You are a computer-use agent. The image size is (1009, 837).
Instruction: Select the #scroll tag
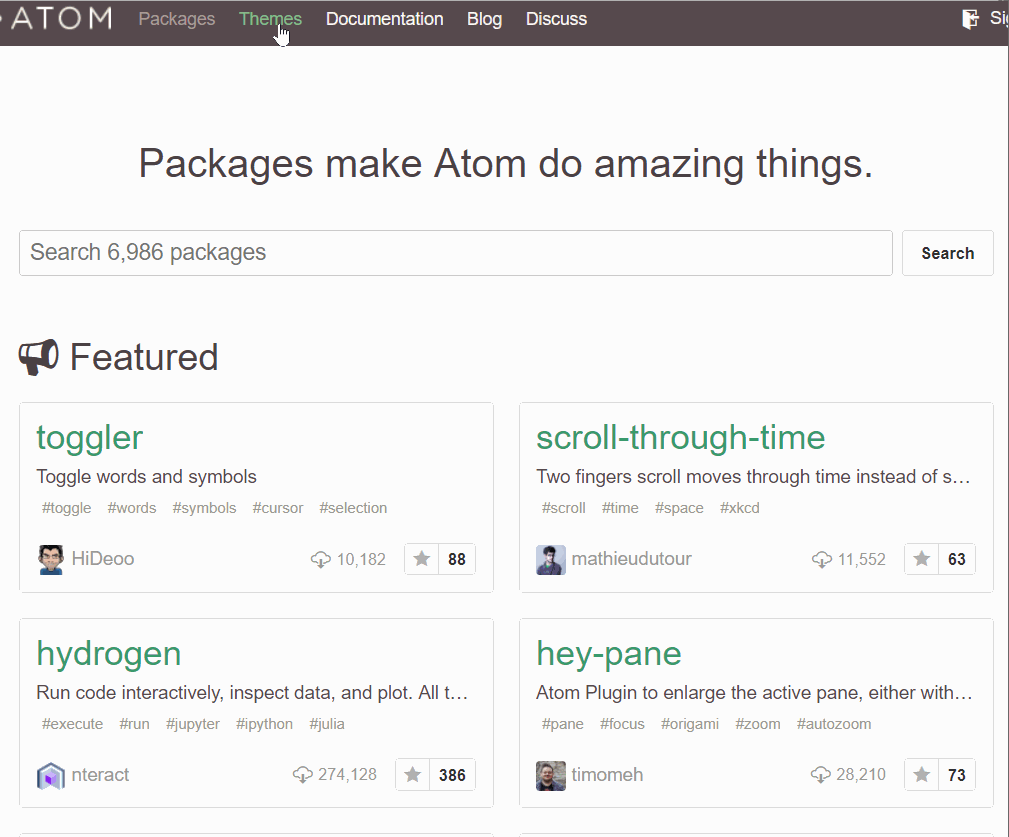[564, 508]
